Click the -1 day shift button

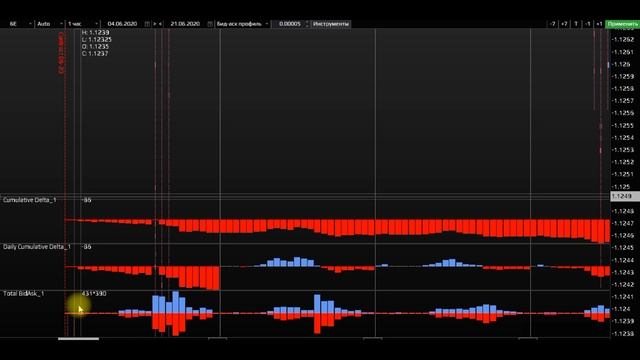[587, 24]
